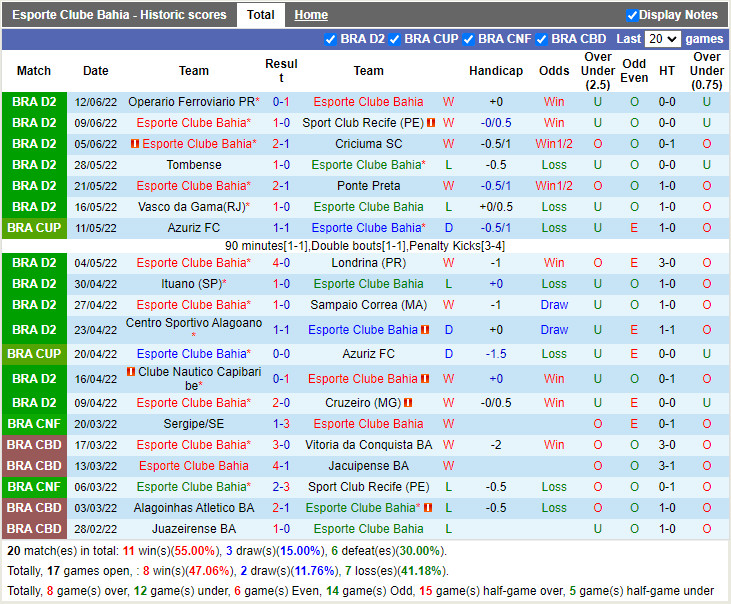Switch to the Home tab

311,15
